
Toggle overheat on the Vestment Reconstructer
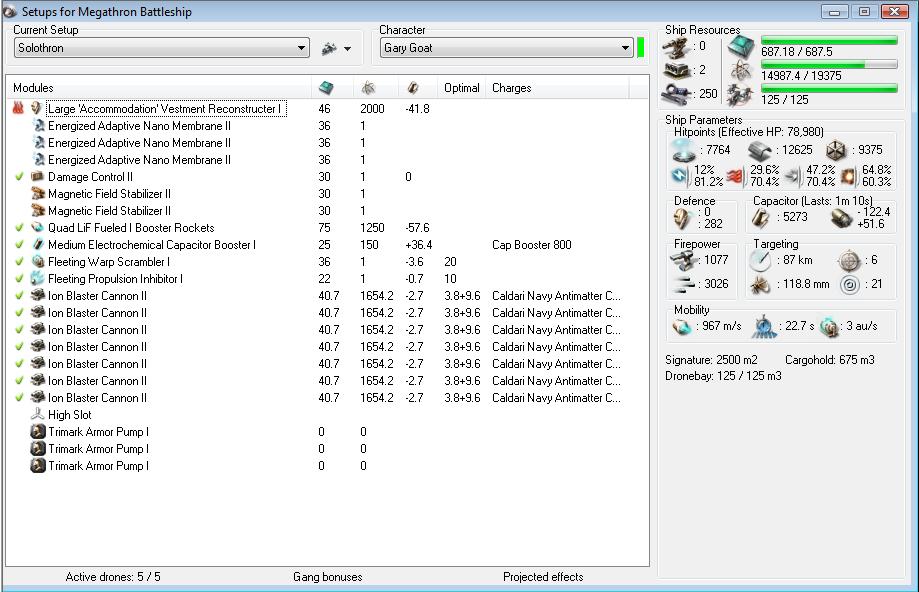point(18,109)
